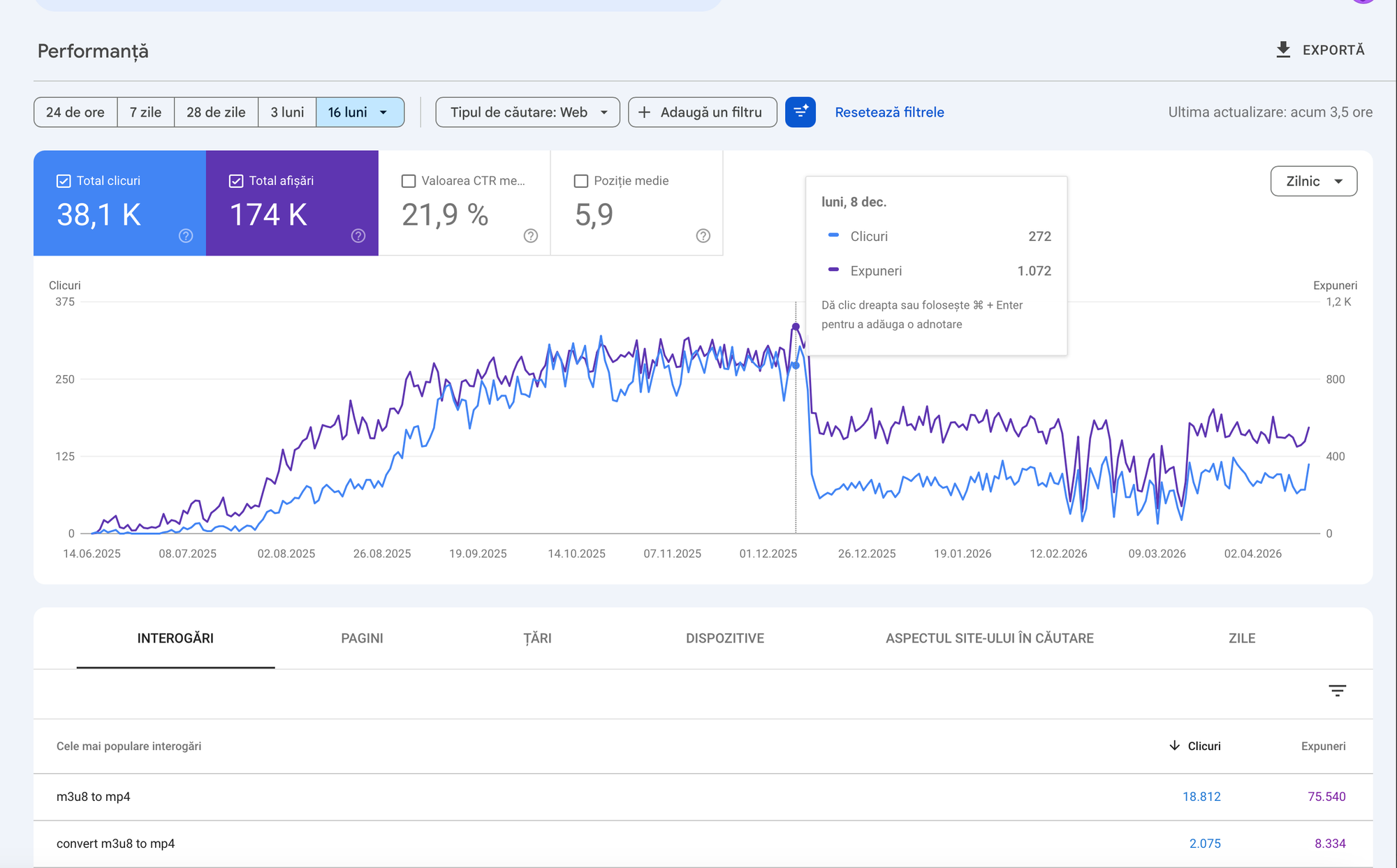Image resolution: width=1397 pixels, height=868 pixels.
Task: Click the purple data point on chart
Action: pos(796,327)
